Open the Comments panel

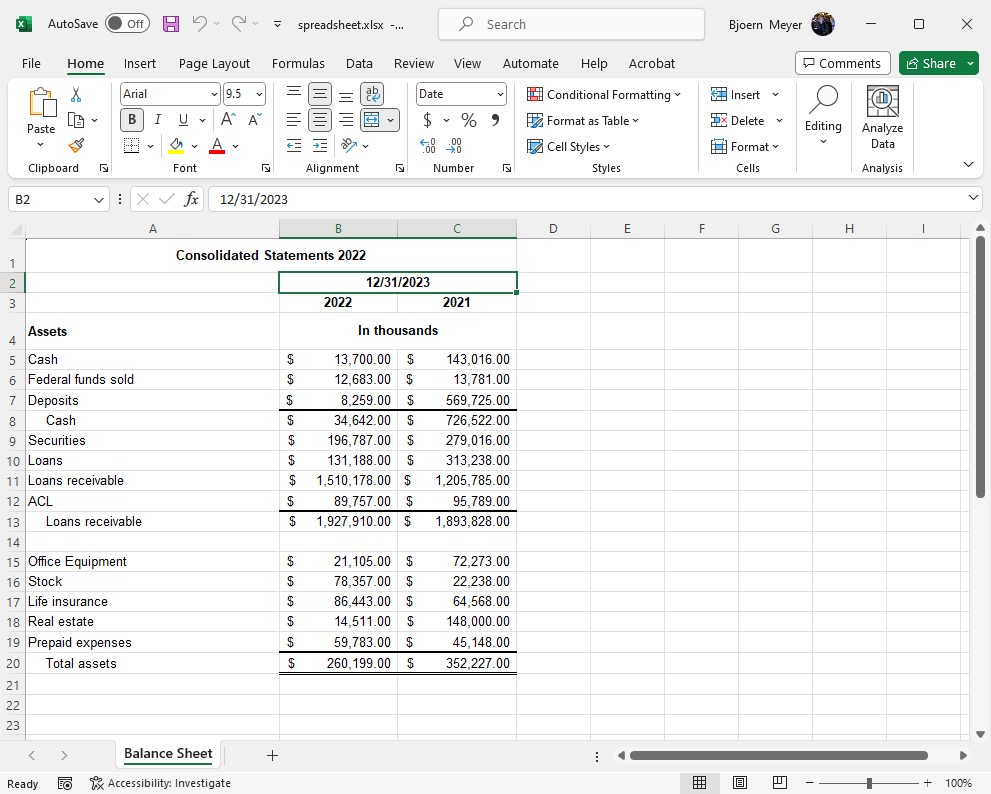pos(842,62)
